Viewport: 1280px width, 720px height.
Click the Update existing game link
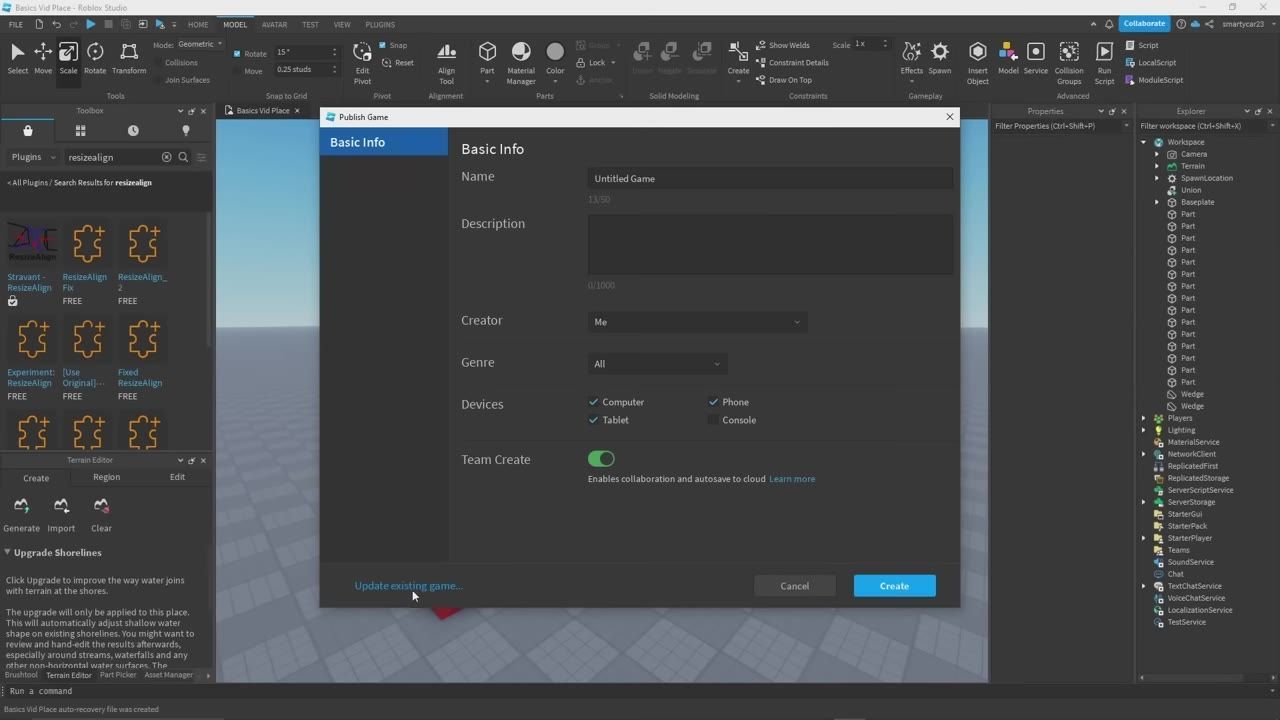pyautogui.click(x=408, y=586)
